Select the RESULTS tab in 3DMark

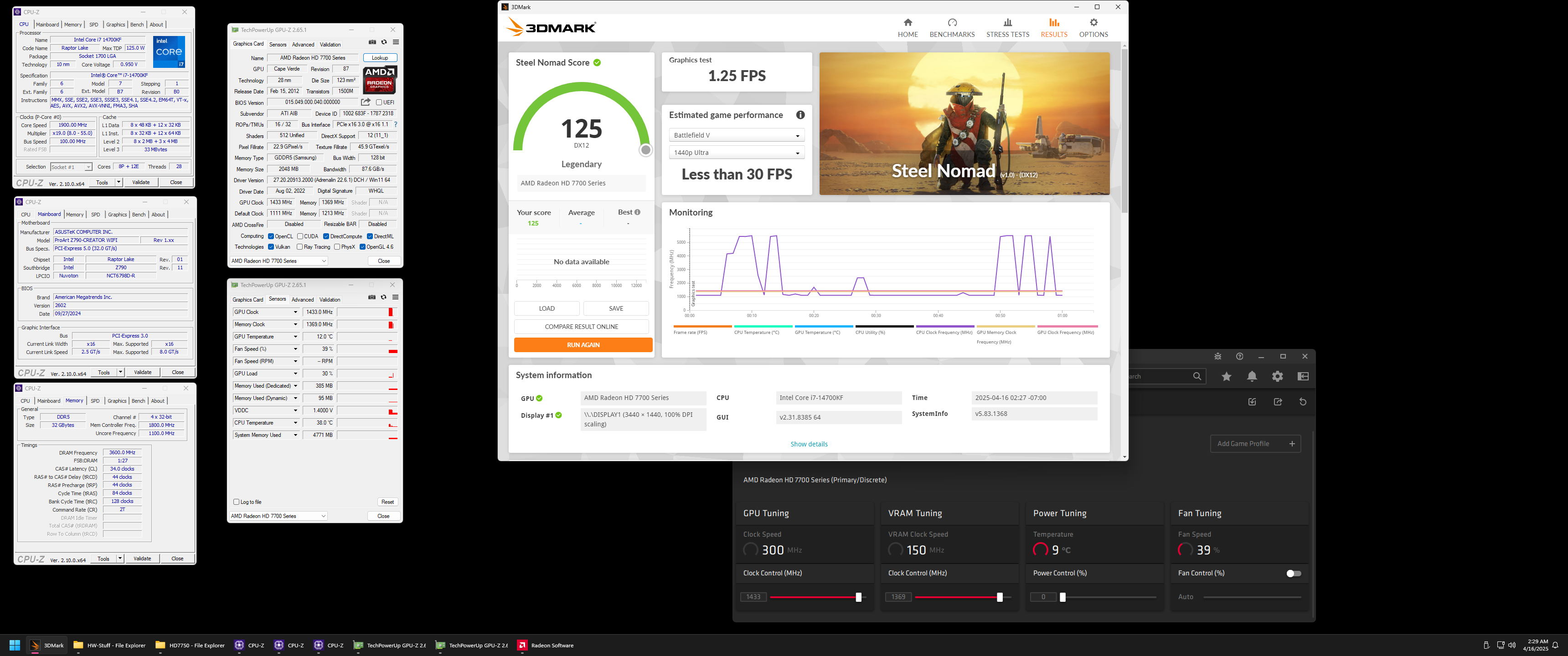(x=1054, y=28)
